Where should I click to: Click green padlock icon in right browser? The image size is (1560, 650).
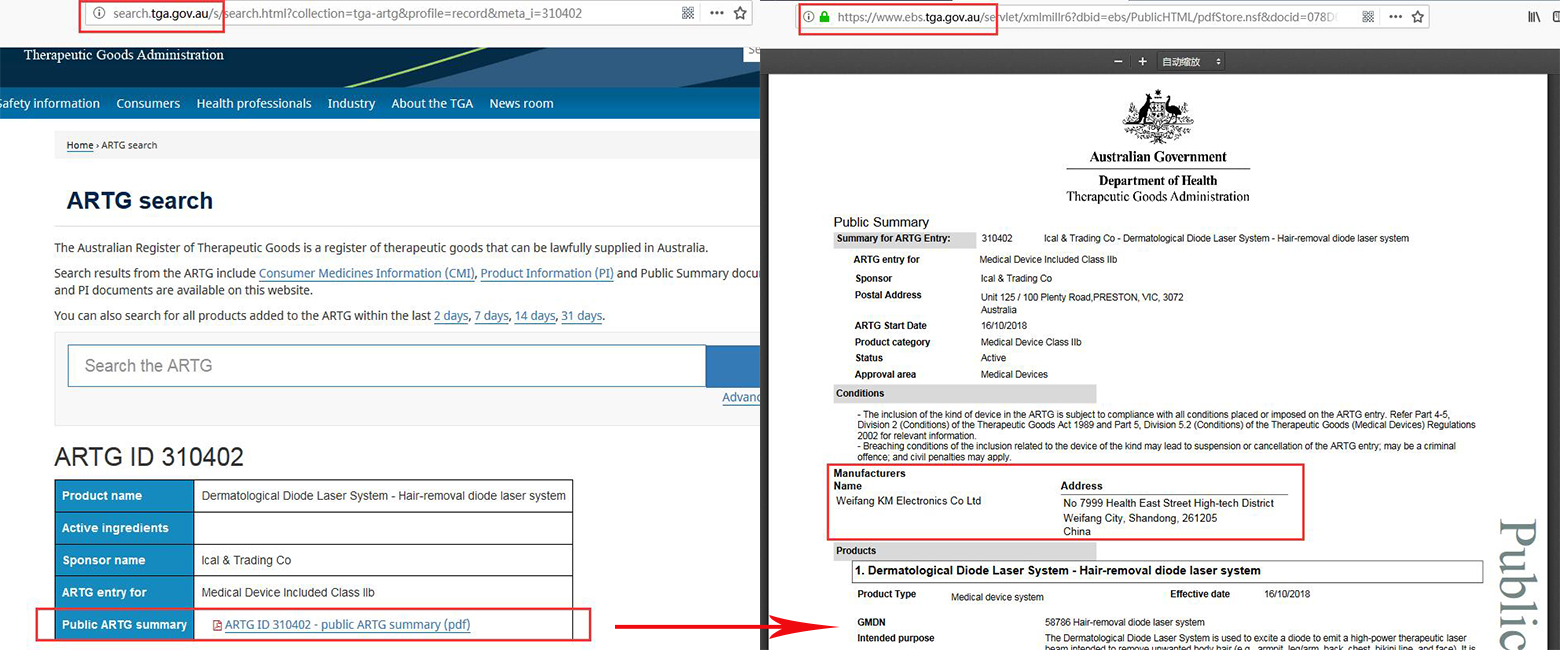(x=825, y=17)
